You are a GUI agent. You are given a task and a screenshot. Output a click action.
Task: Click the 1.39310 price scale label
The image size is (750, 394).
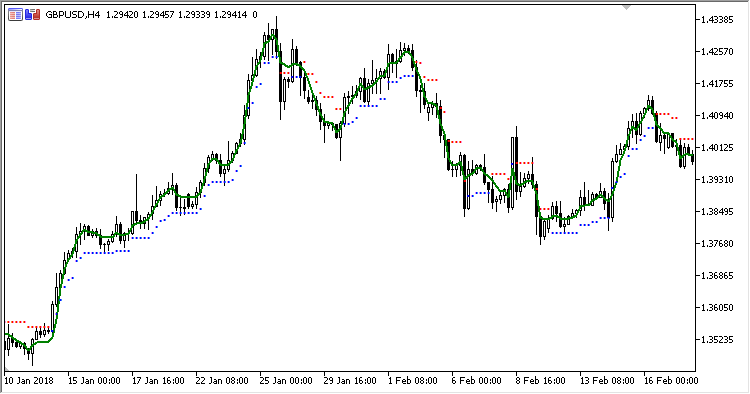click(x=717, y=180)
